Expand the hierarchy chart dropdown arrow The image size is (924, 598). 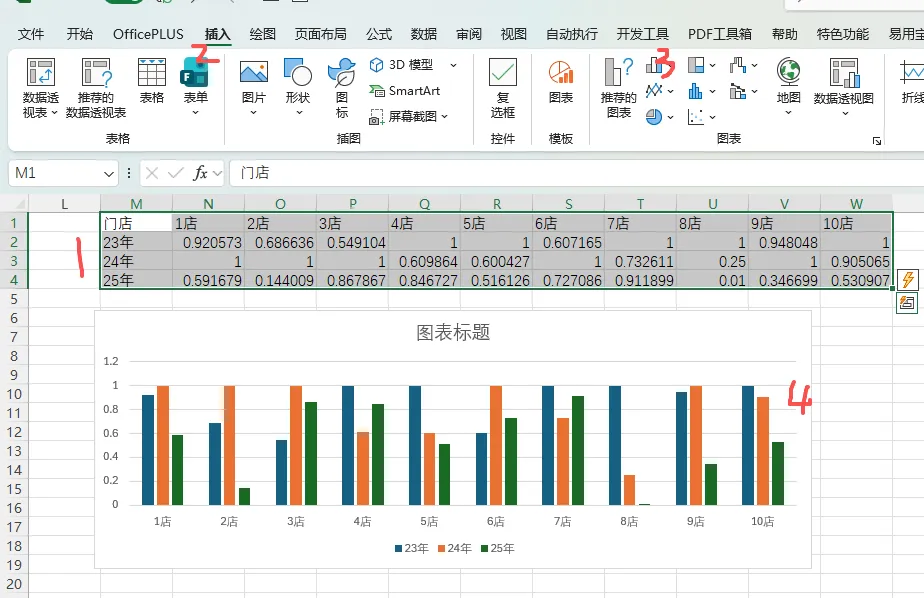712,65
